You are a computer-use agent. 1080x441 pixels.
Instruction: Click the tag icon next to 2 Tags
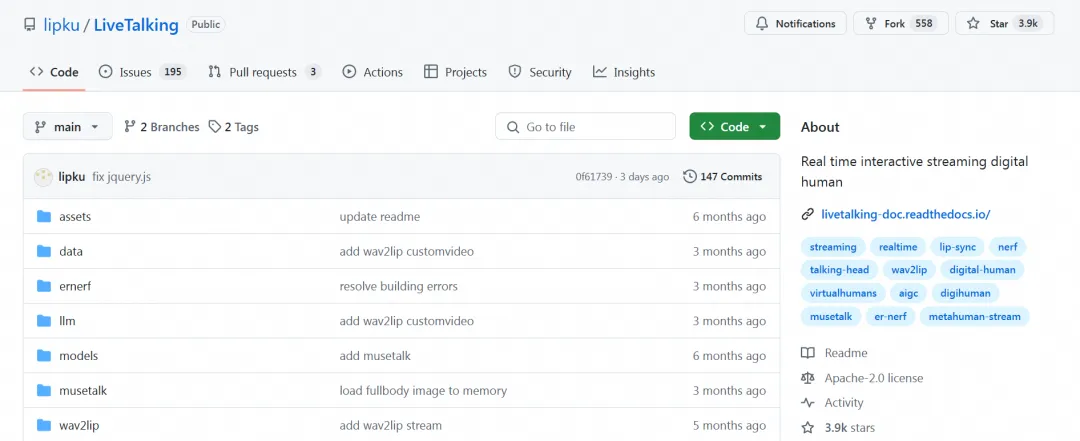215,127
